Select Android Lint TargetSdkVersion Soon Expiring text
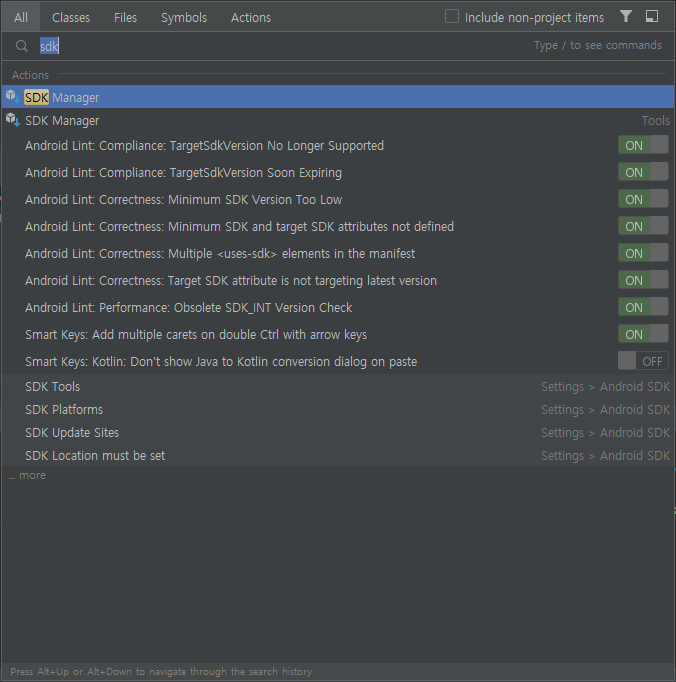Image resolution: width=676 pixels, height=682 pixels. (x=183, y=173)
